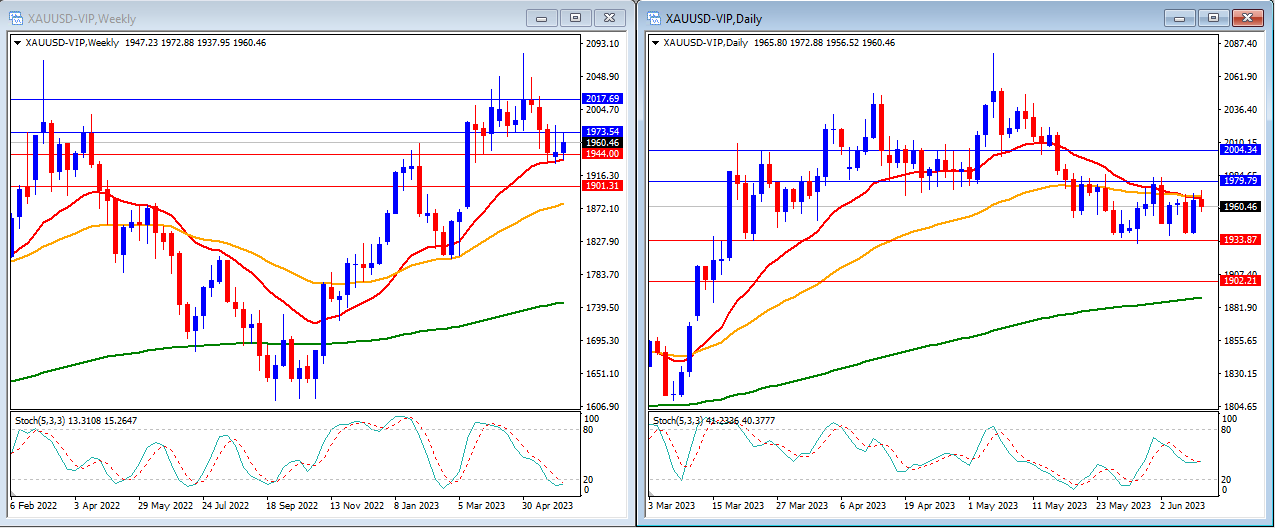Click the 80 level on Weekly stochastic scale
The image size is (1276, 528).
tap(587, 431)
